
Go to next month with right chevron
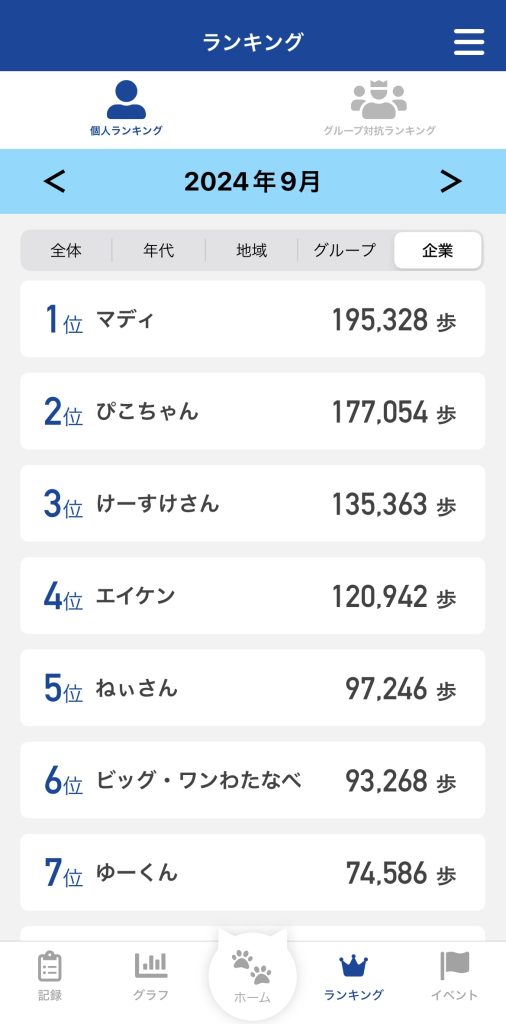(451, 181)
